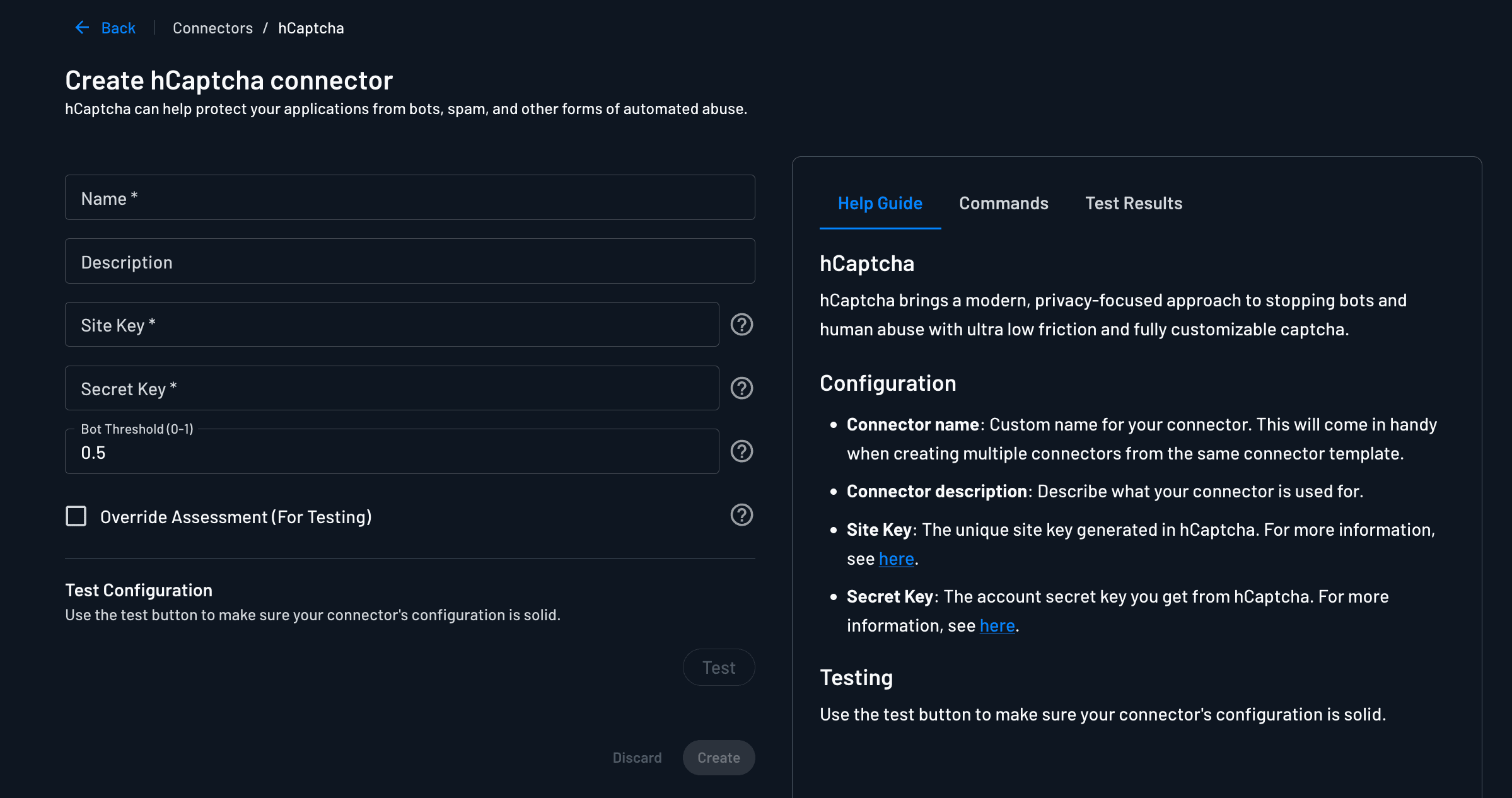
Task: Discard the connector configuration
Action: coord(637,758)
